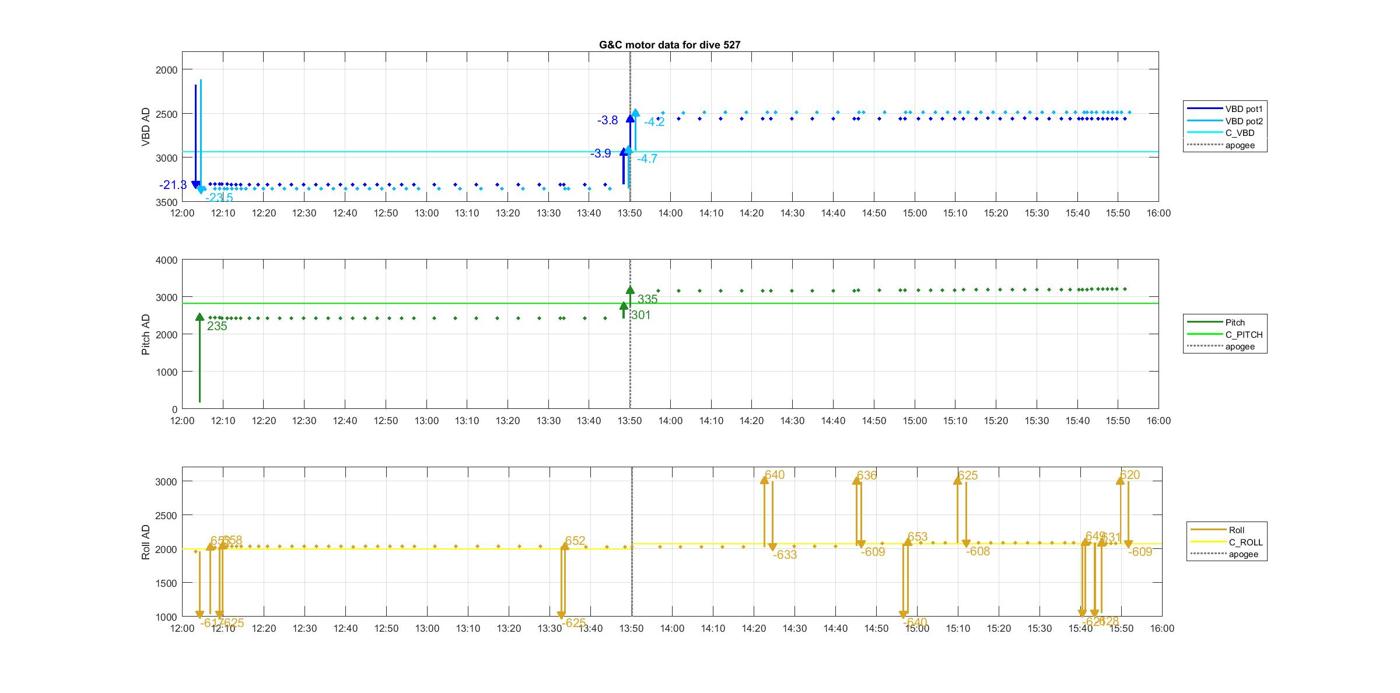Click 'apogee' in the Roll plot legend
This screenshot has width=1400, height=693.
[1243, 554]
